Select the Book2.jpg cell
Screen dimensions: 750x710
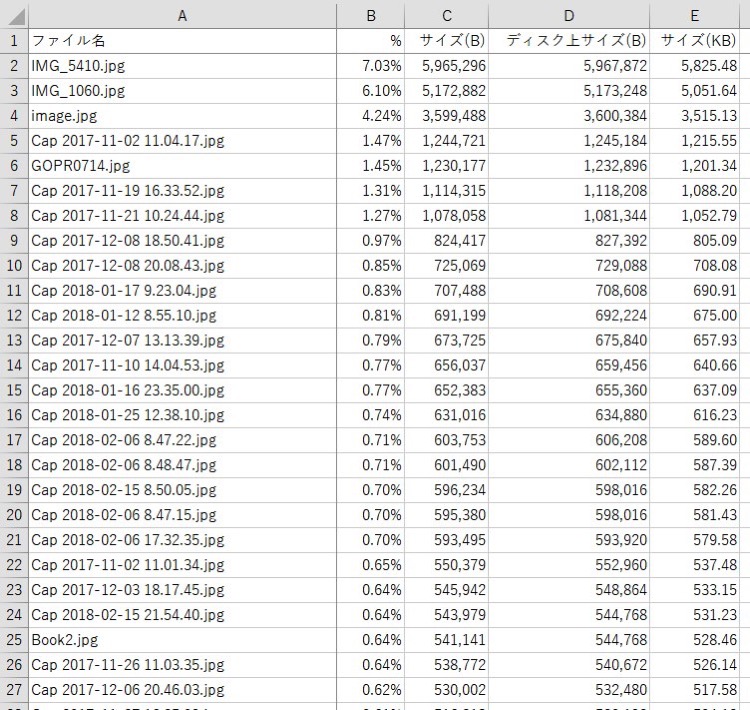tap(182, 640)
